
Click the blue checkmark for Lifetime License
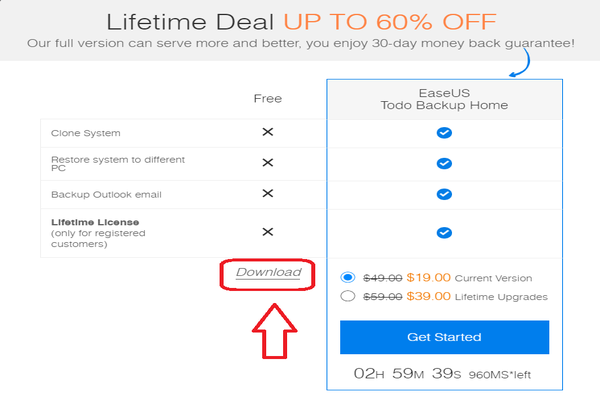click(444, 233)
